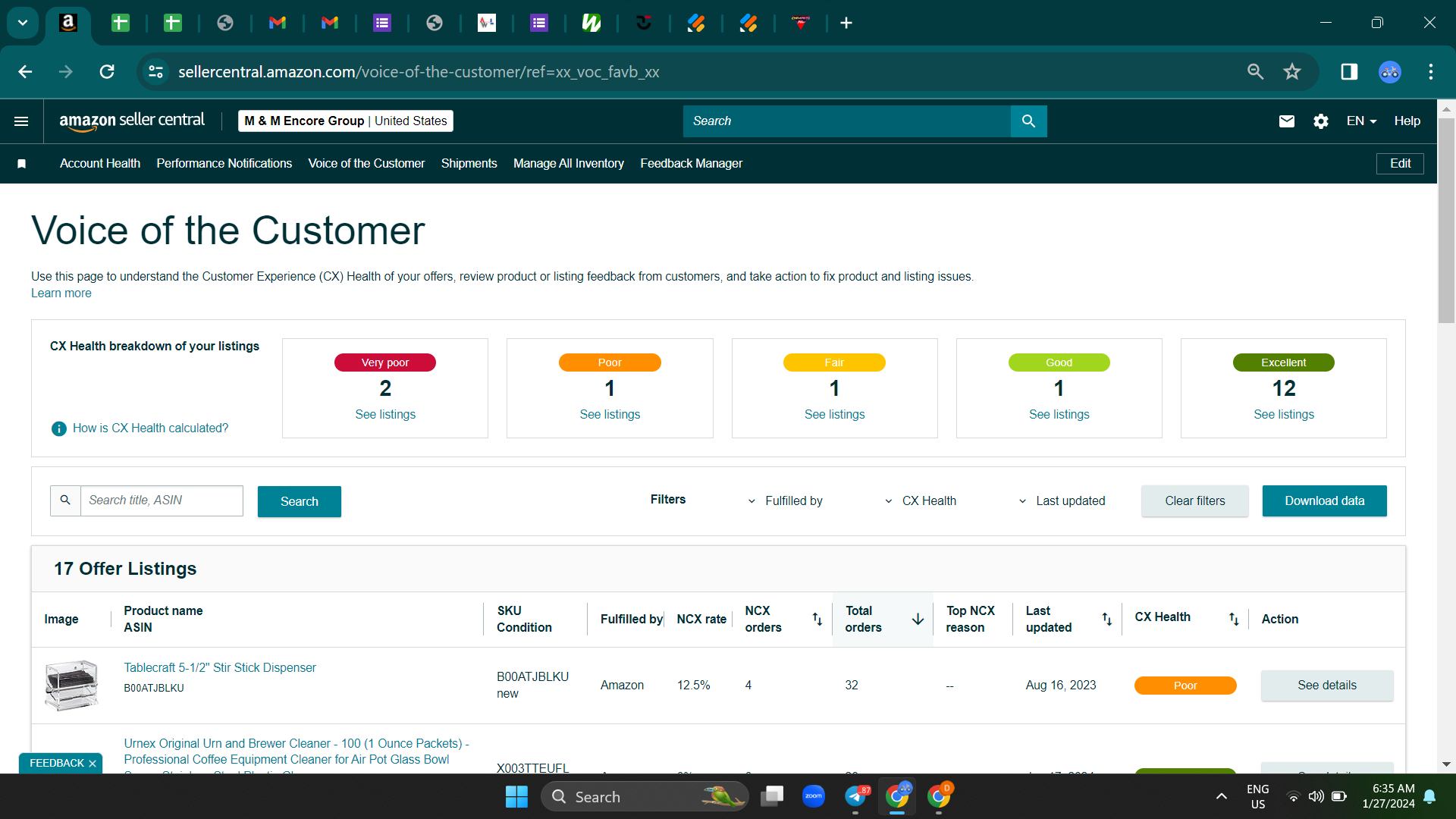
Task: Go to Amazon Seller Central home logo
Action: (132, 121)
